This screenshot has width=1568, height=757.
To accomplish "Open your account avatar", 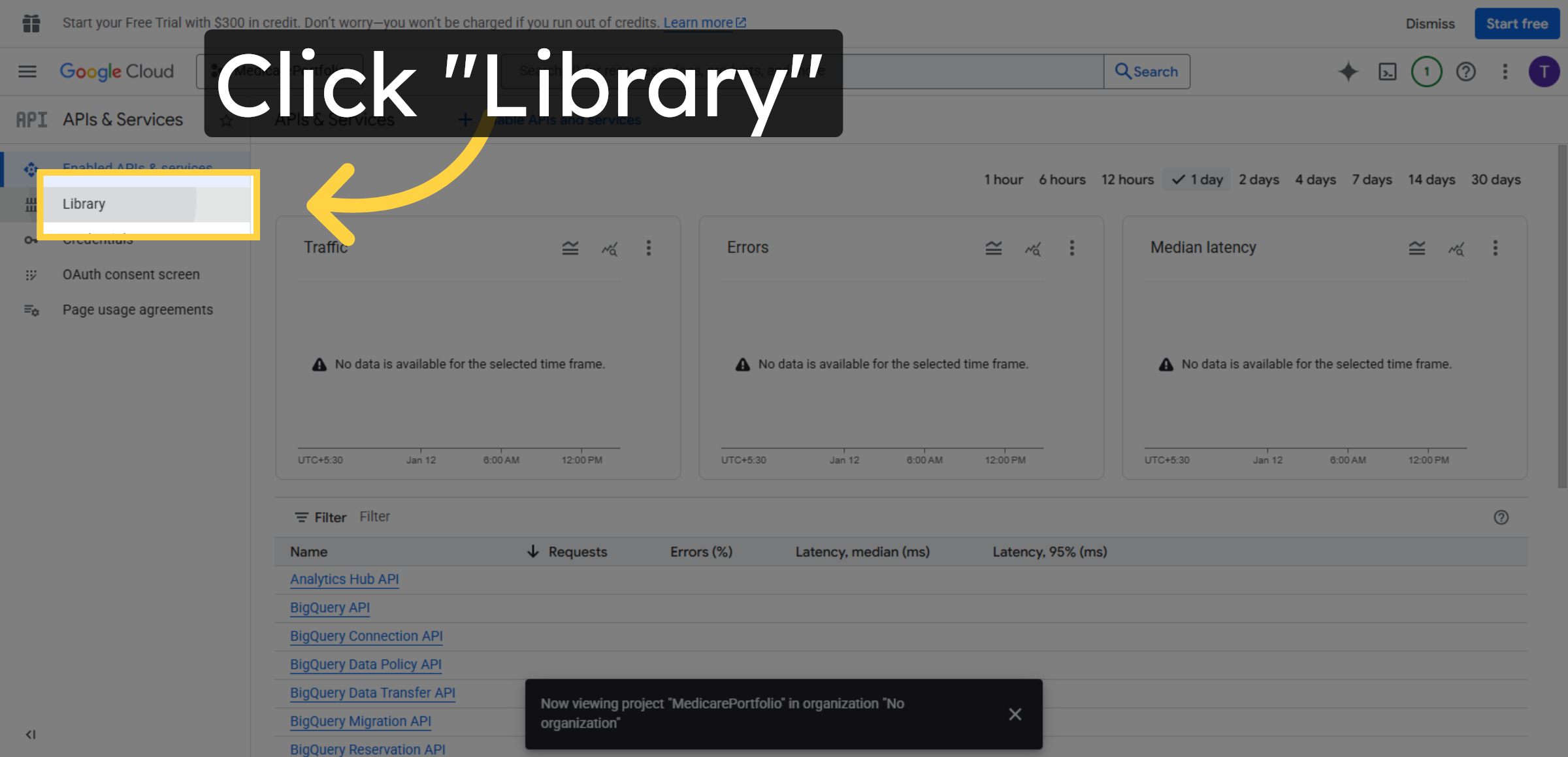I will click(x=1544, y=72).
